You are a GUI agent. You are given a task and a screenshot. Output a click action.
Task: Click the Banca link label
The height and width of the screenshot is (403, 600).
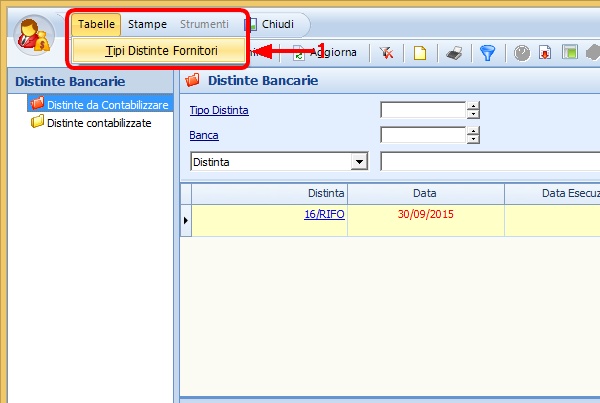pyautogui.click(x=204, y=135)
